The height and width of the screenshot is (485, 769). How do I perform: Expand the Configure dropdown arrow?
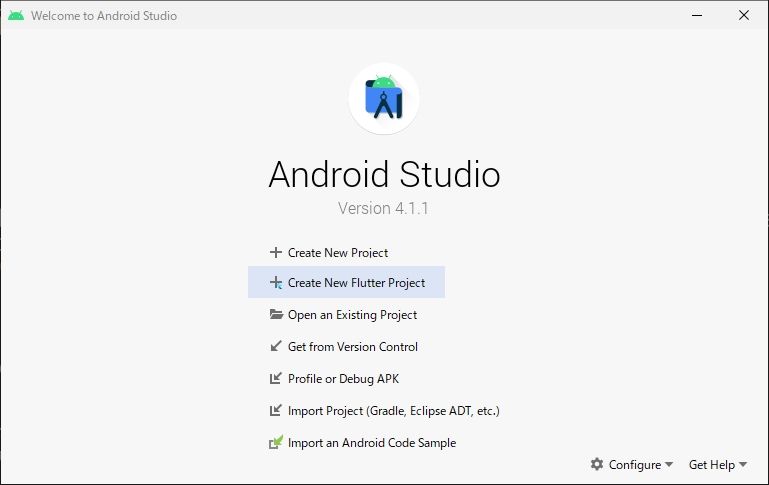pos(669,465)
